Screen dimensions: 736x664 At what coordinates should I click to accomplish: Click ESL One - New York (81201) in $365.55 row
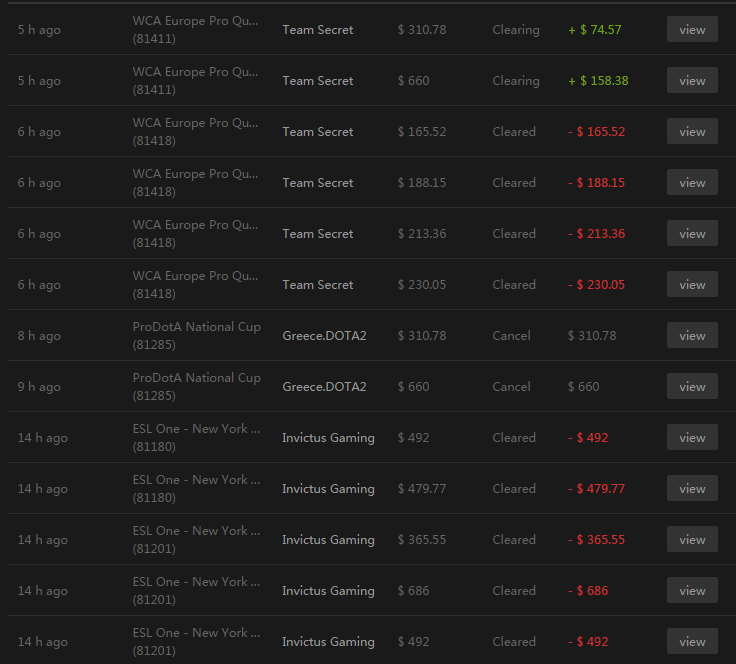point(196,540)
